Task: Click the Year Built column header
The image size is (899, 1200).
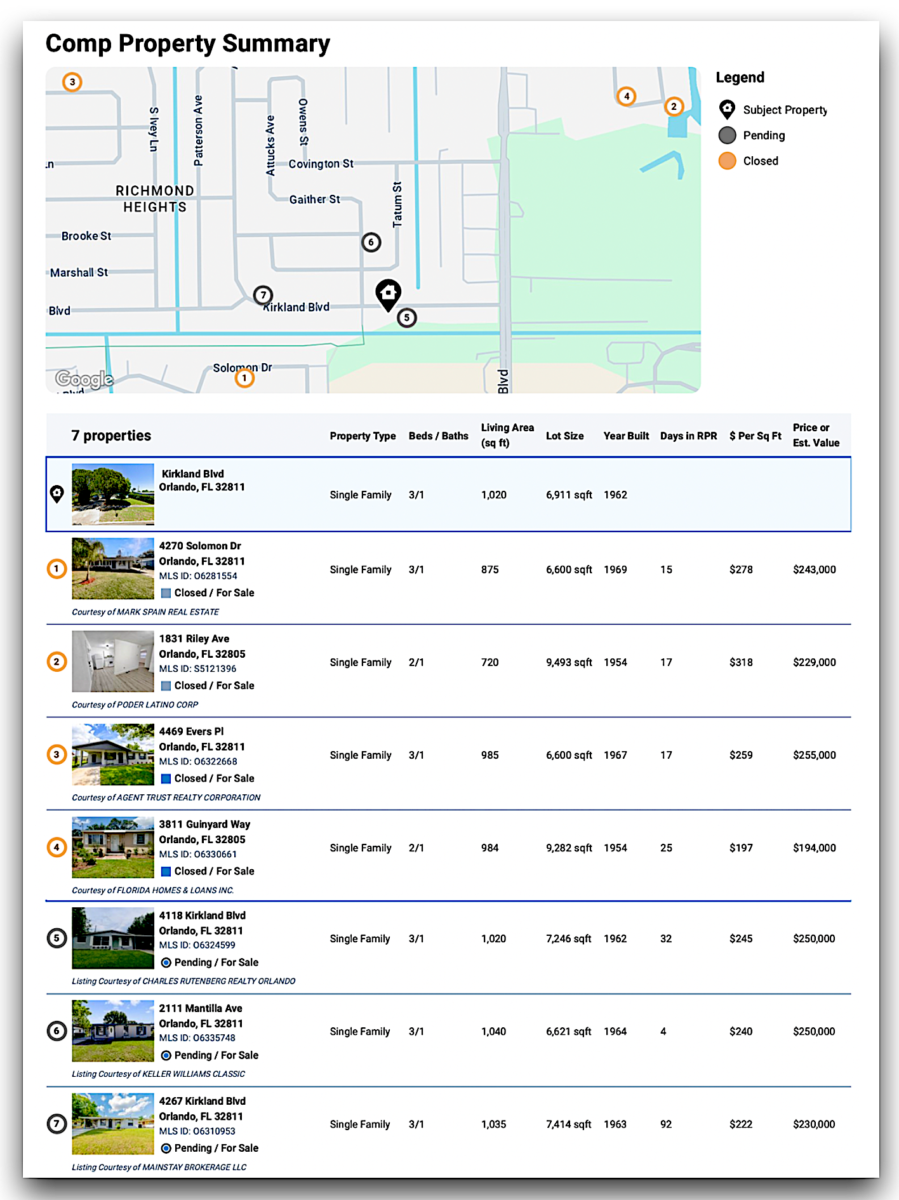Action: 626,436
